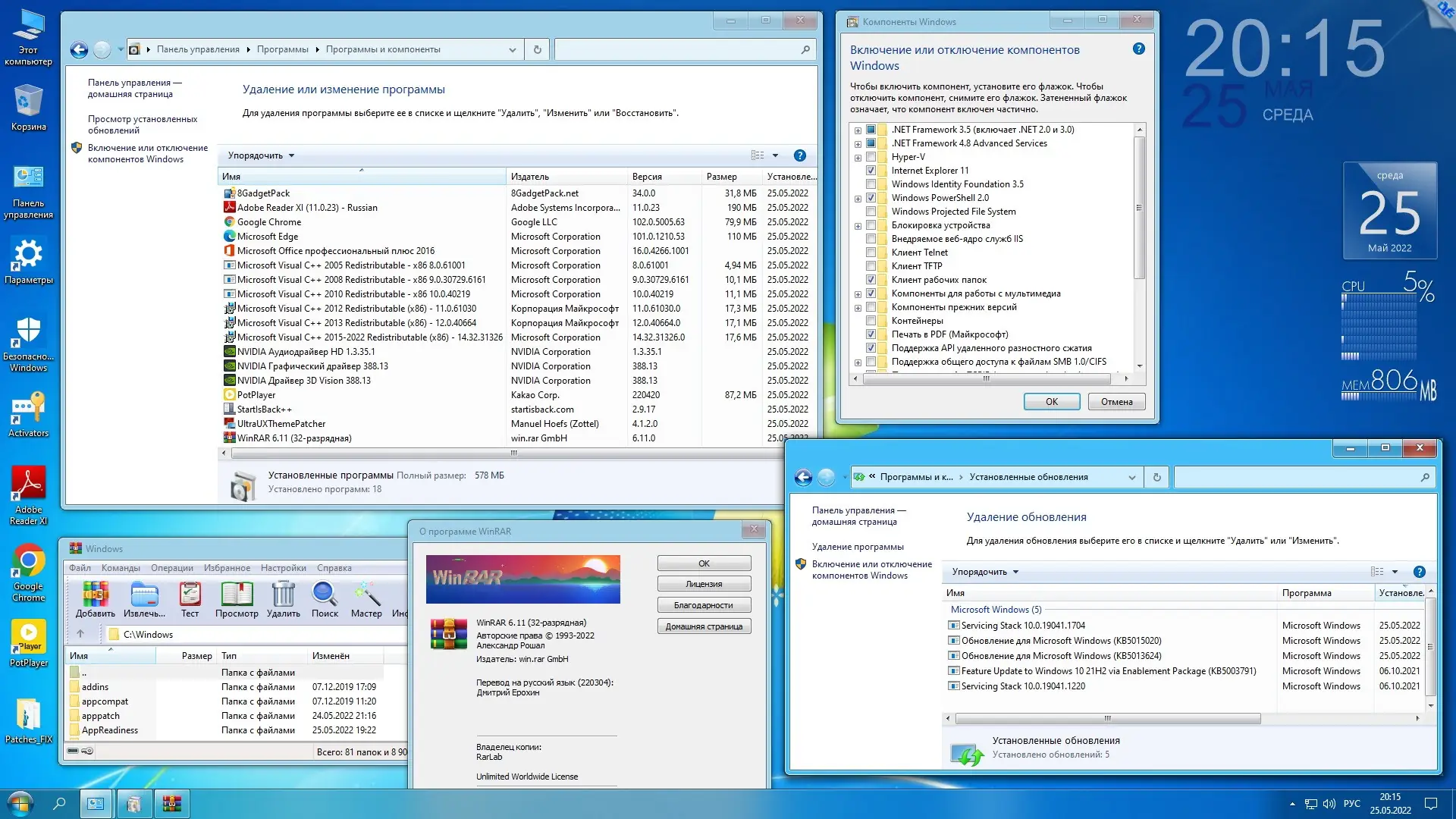The height and width of the screenshot is (819, 1456).
Task: Click Лицензия button in WinRAR about dialog
Action: pyautogui.click(x=704, y=584)
